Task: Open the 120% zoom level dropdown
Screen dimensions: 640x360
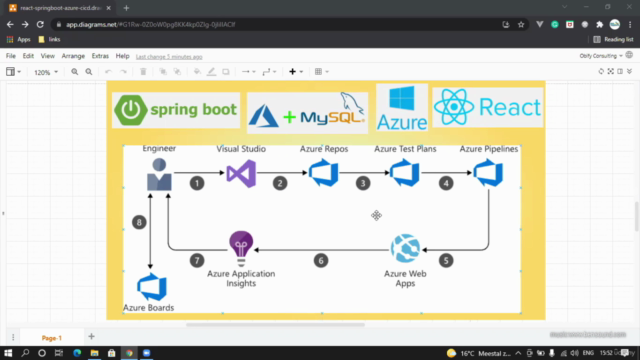Action: 46,72
